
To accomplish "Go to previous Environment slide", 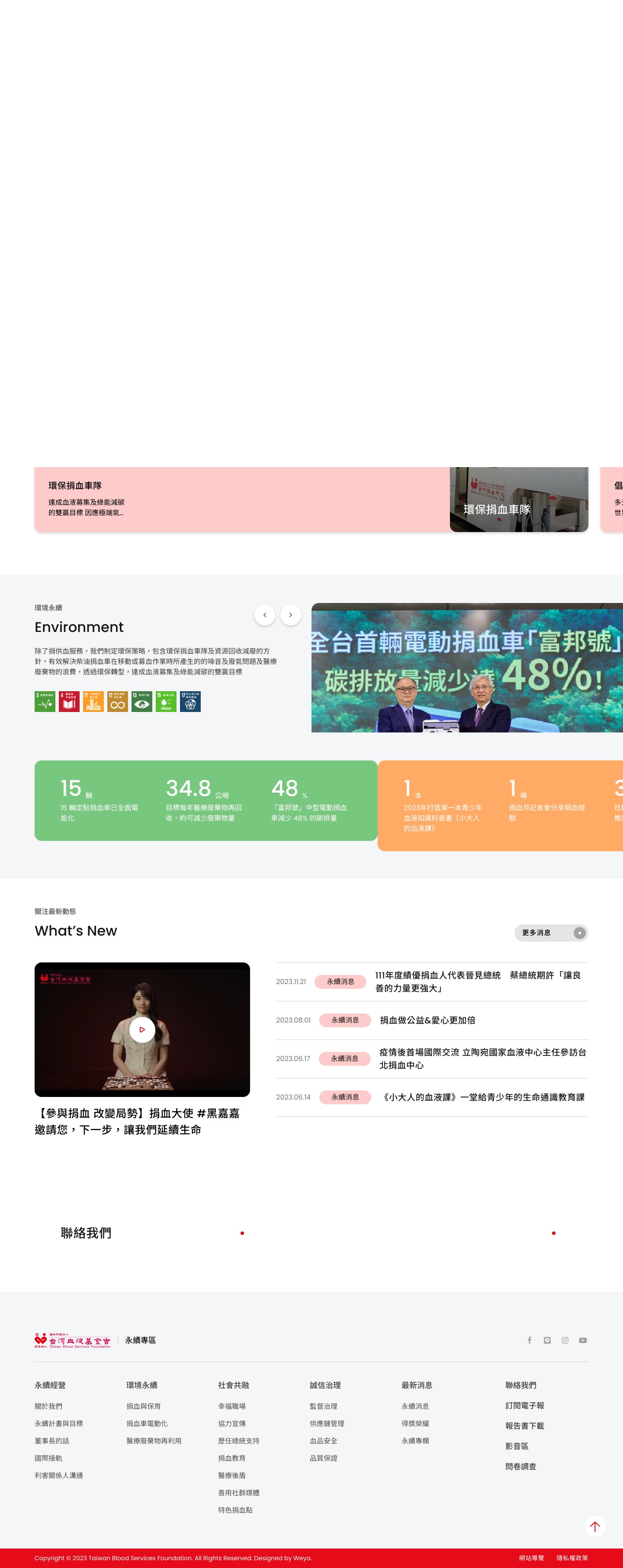I will [264, 615].
